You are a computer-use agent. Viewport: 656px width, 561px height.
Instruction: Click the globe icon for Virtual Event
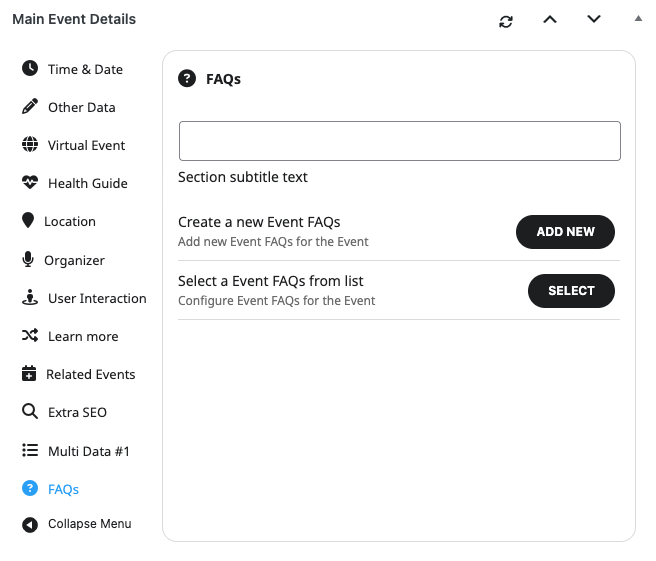pyautogui.click(x=30, y=145)
